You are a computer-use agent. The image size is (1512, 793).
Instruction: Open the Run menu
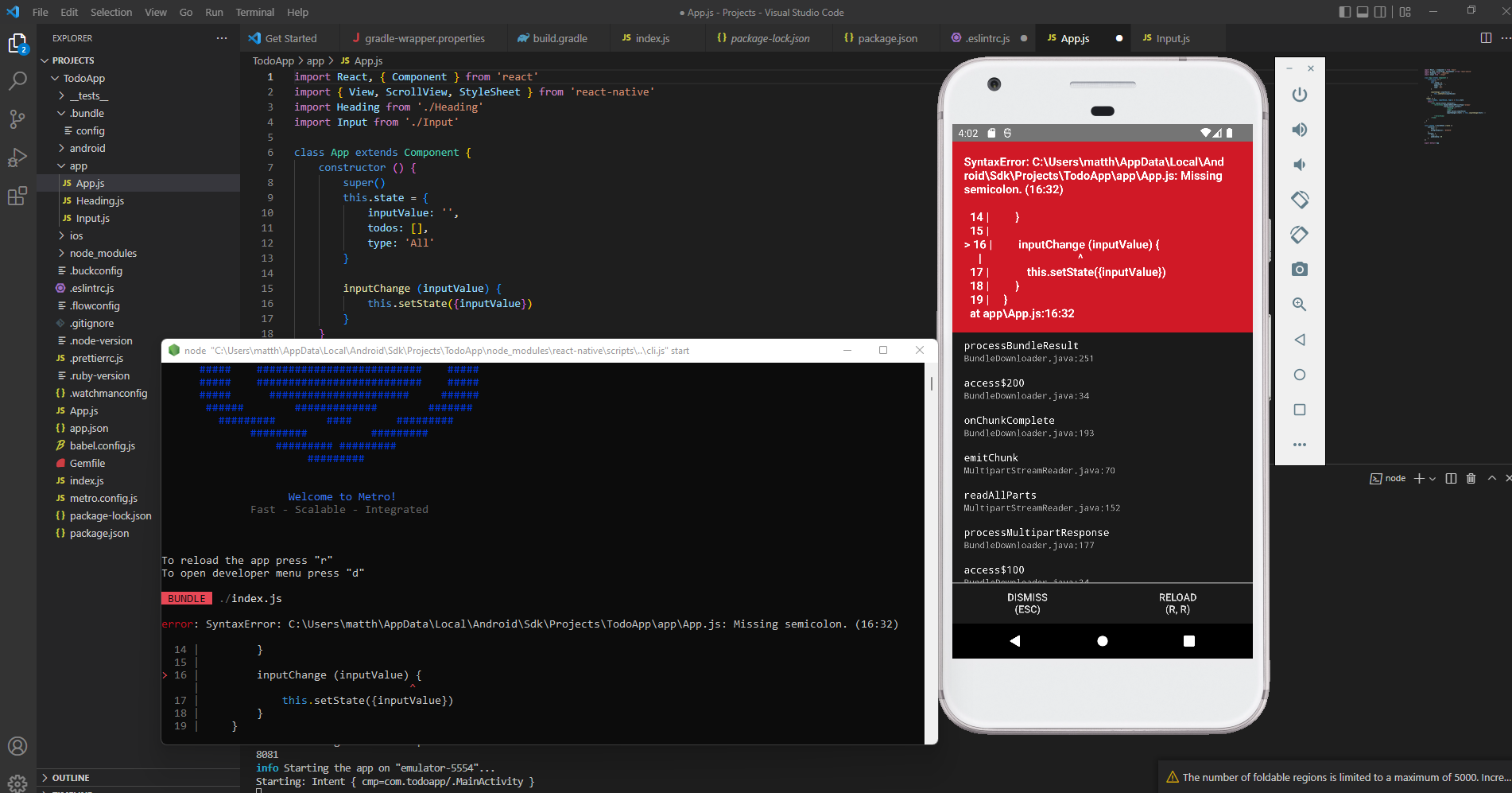pos(214,12)
